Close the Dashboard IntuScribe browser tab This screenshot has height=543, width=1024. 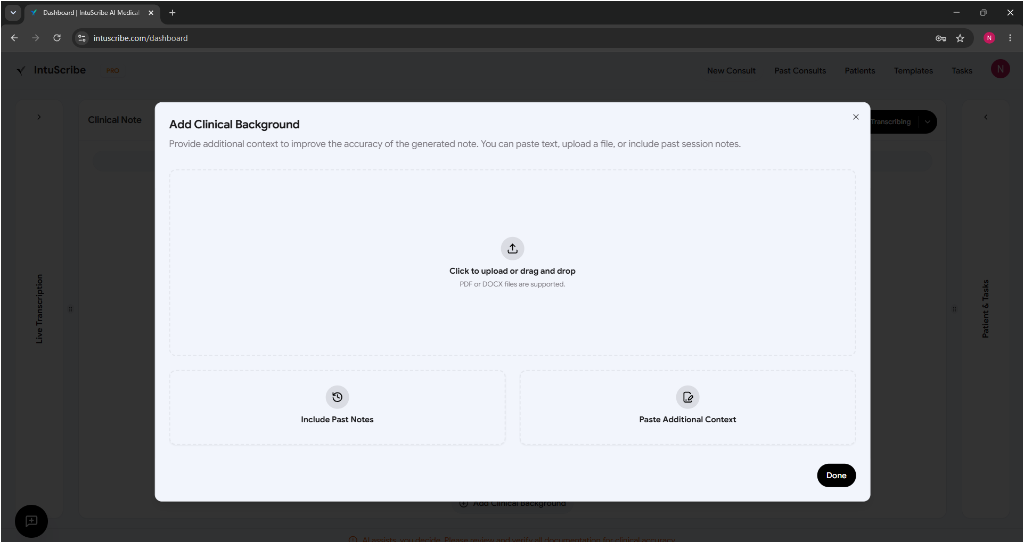point(151,12)
